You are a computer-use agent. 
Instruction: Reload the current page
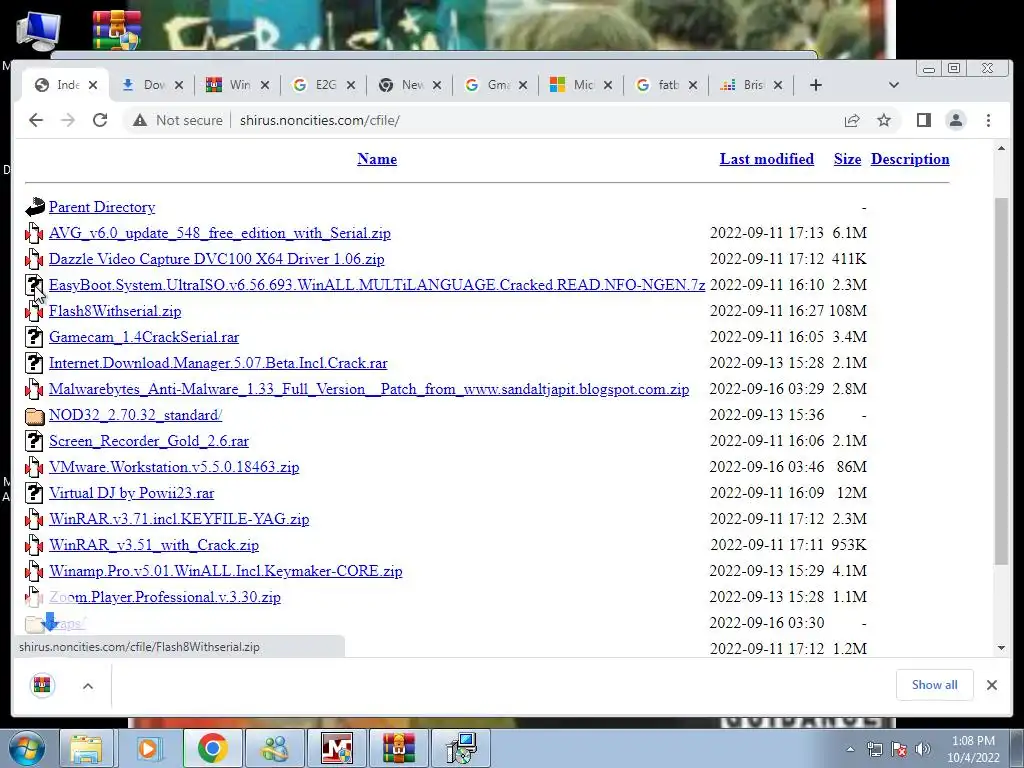point(100,120)
